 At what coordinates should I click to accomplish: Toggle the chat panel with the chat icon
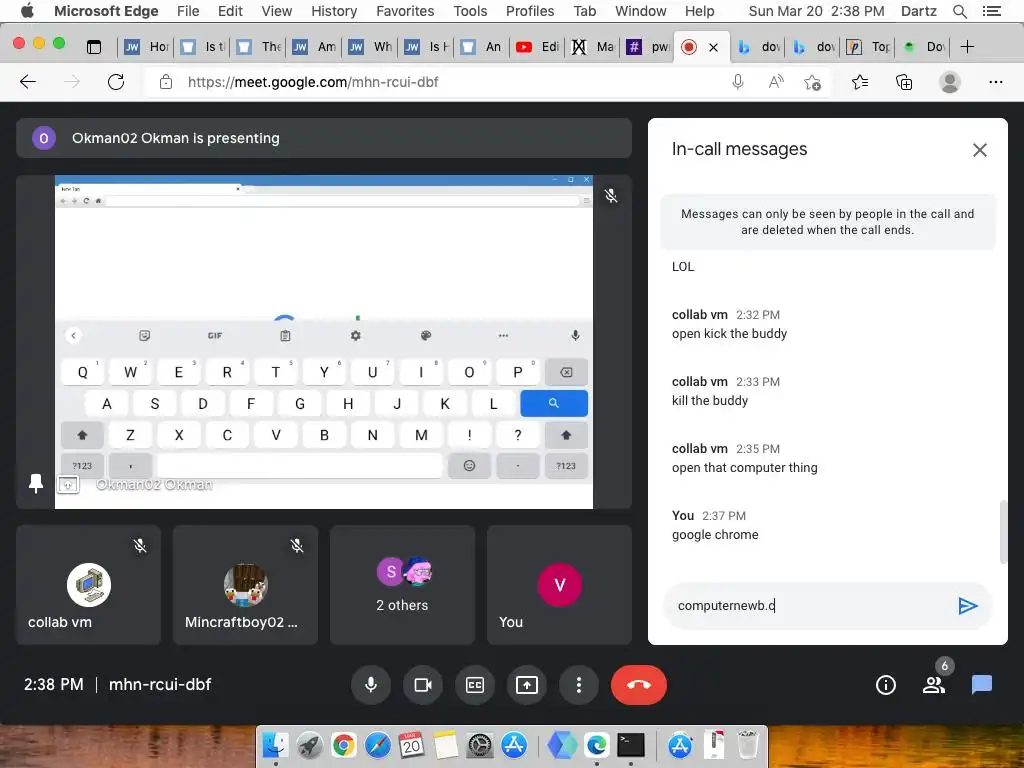tap(982, 684)
